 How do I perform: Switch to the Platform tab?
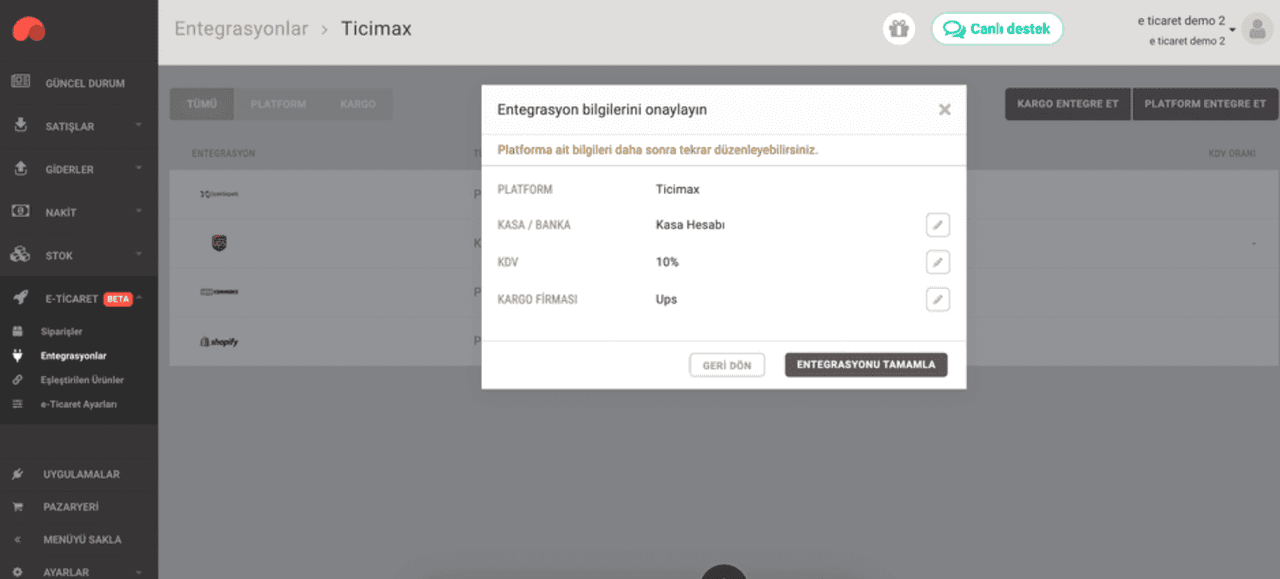point(278,104)
